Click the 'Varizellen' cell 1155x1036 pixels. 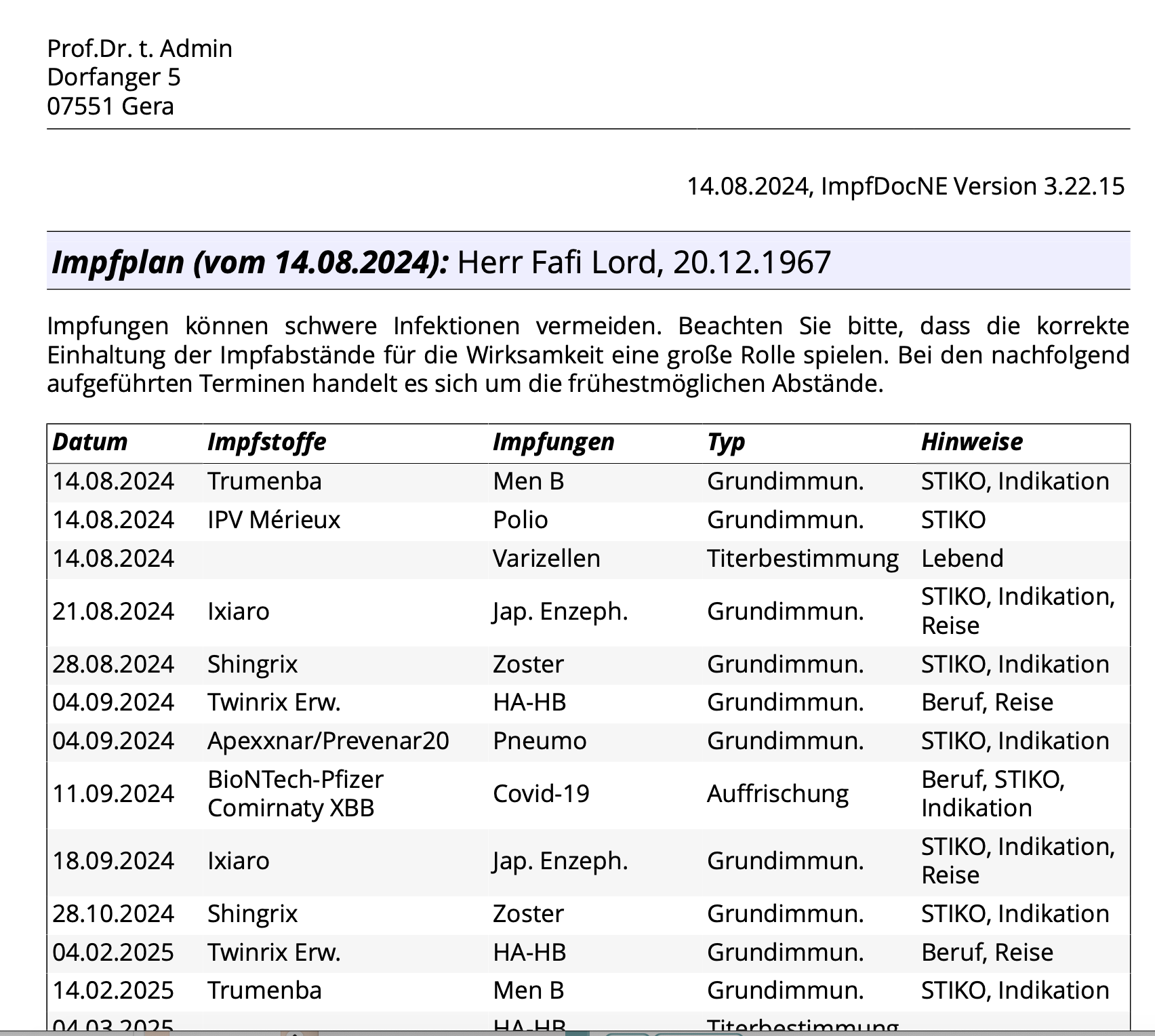point(546,559)
